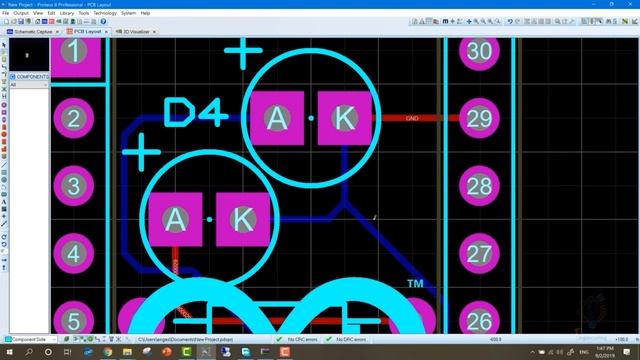The height and width of the screenshot is (360, 640).
Task: Click the red GND track label
Action: point(412,118)
